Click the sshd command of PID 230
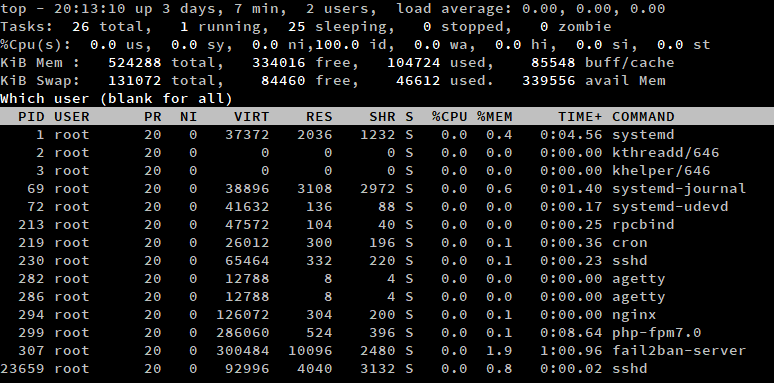 (x=630, y=261)
